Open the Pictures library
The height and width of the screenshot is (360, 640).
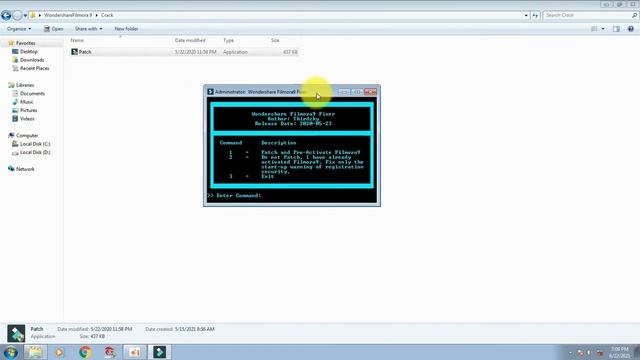29,111
